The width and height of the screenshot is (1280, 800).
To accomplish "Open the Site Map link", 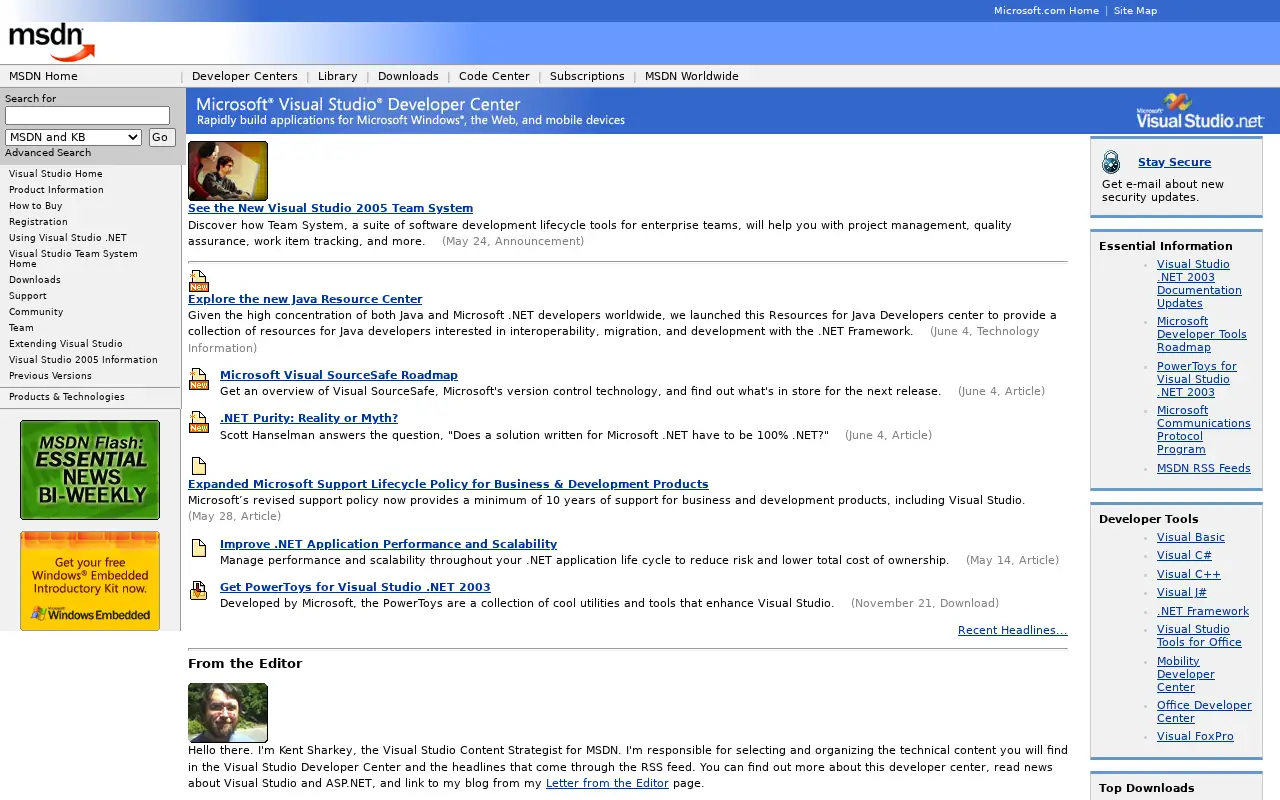I will point(1135,11).
